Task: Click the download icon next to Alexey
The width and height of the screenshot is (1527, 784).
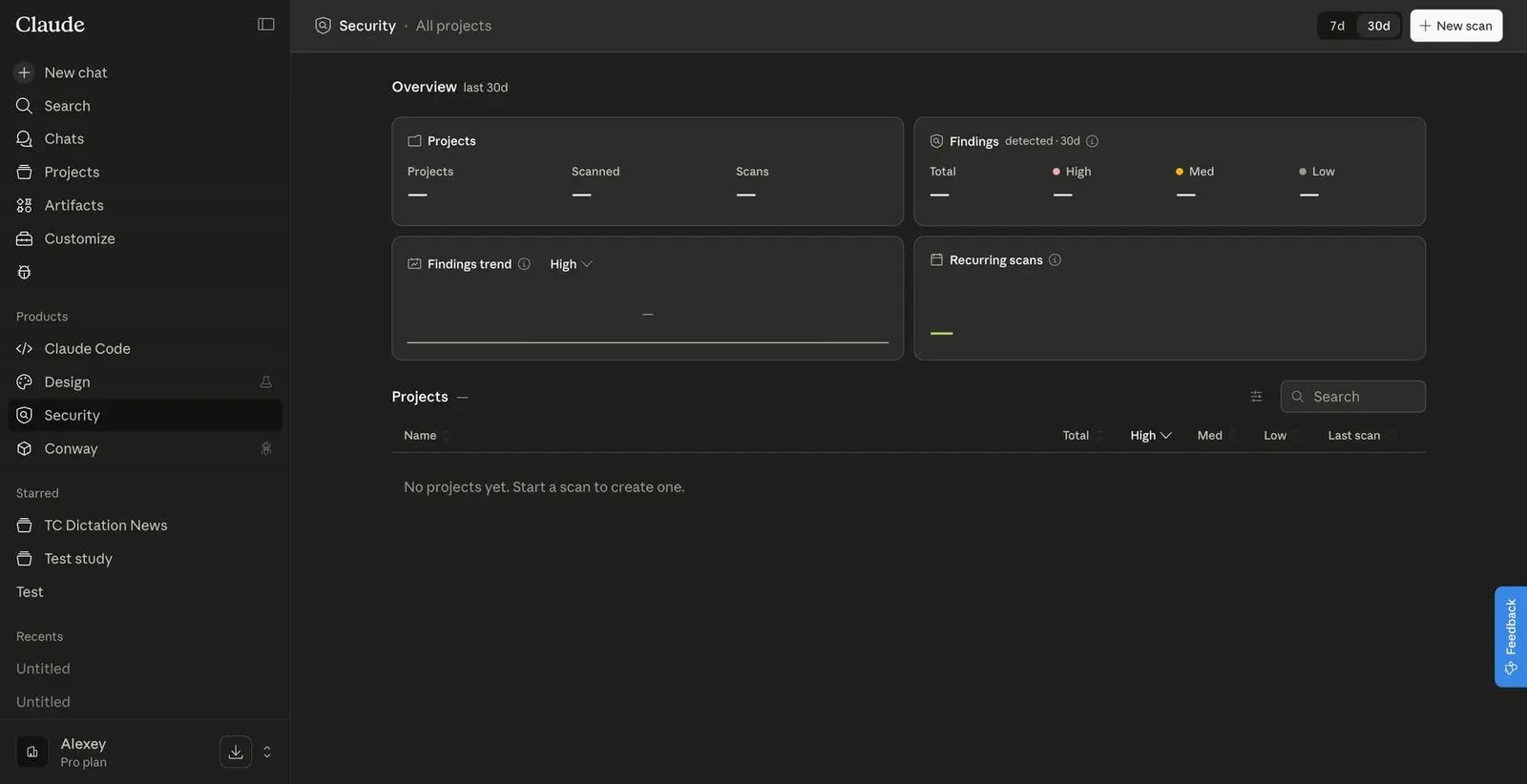Action: pos(236,752)
